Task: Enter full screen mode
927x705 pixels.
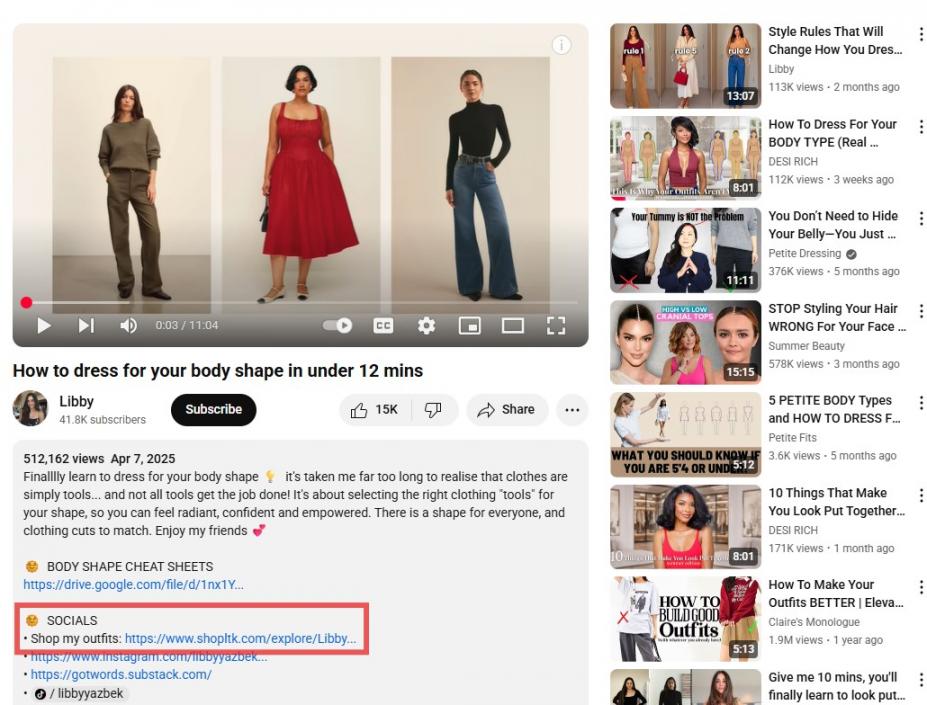Action: (x=556, y=325)
